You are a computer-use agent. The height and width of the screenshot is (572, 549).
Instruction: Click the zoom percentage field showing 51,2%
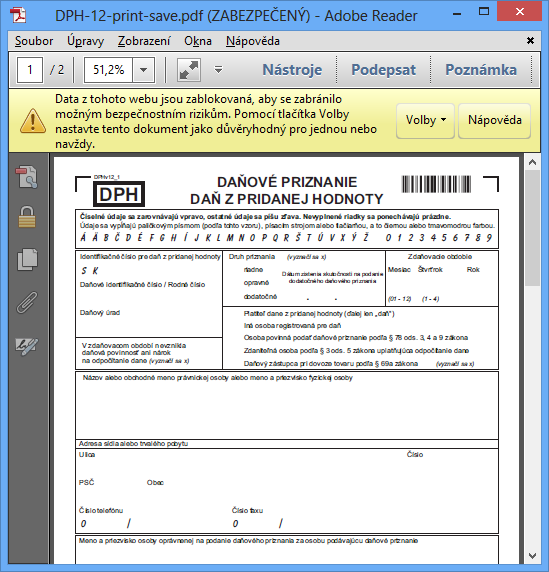[108, 70]
